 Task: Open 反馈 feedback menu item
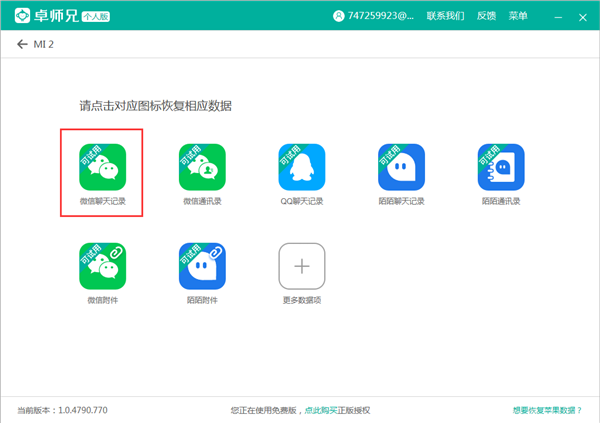pyautogui.click(x=486, y=16)
